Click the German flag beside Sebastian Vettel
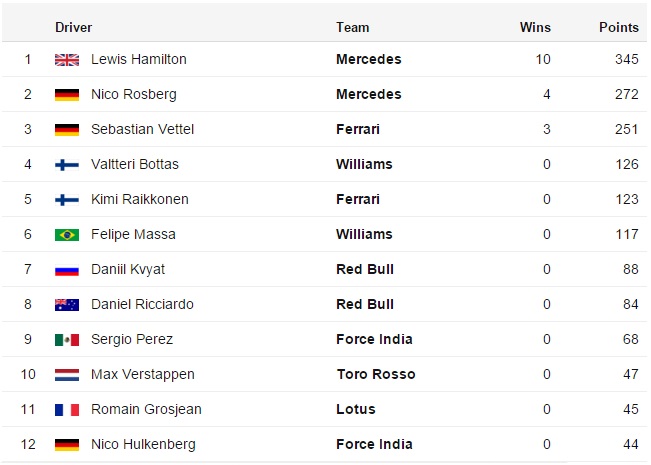The height and width of the screenshot is (465, 651). (67, 130)
